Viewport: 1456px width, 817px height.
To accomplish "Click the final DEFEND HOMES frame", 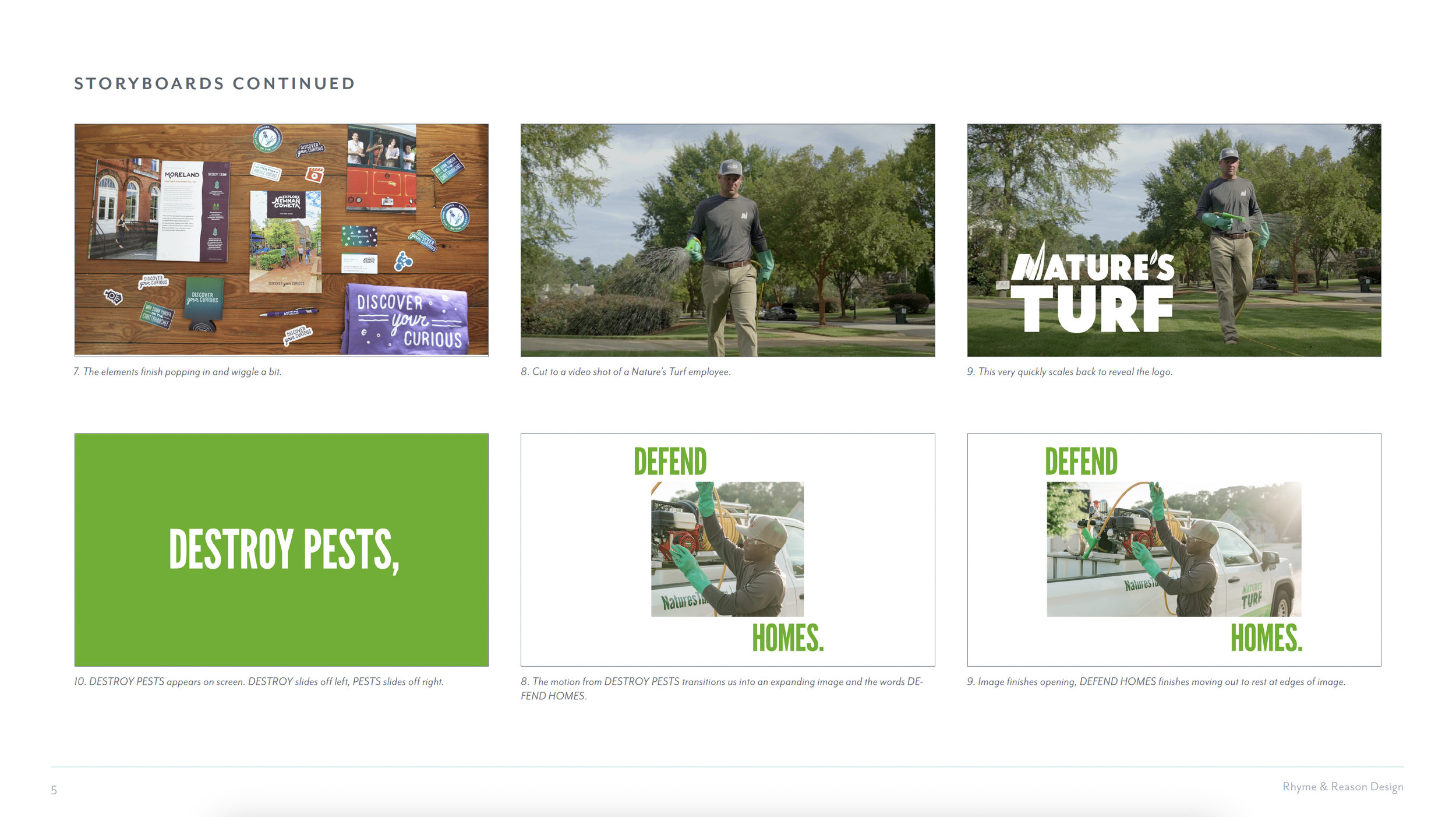I will (1174, 549).
